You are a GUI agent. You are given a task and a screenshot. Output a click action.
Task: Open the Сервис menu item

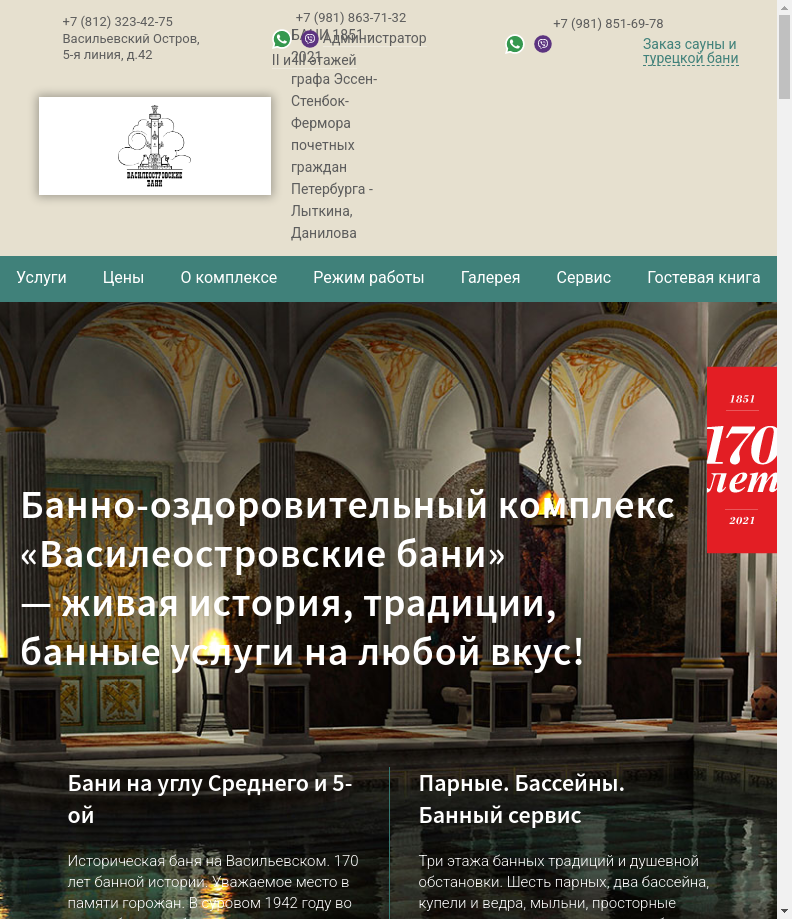[x=583, y=278]
